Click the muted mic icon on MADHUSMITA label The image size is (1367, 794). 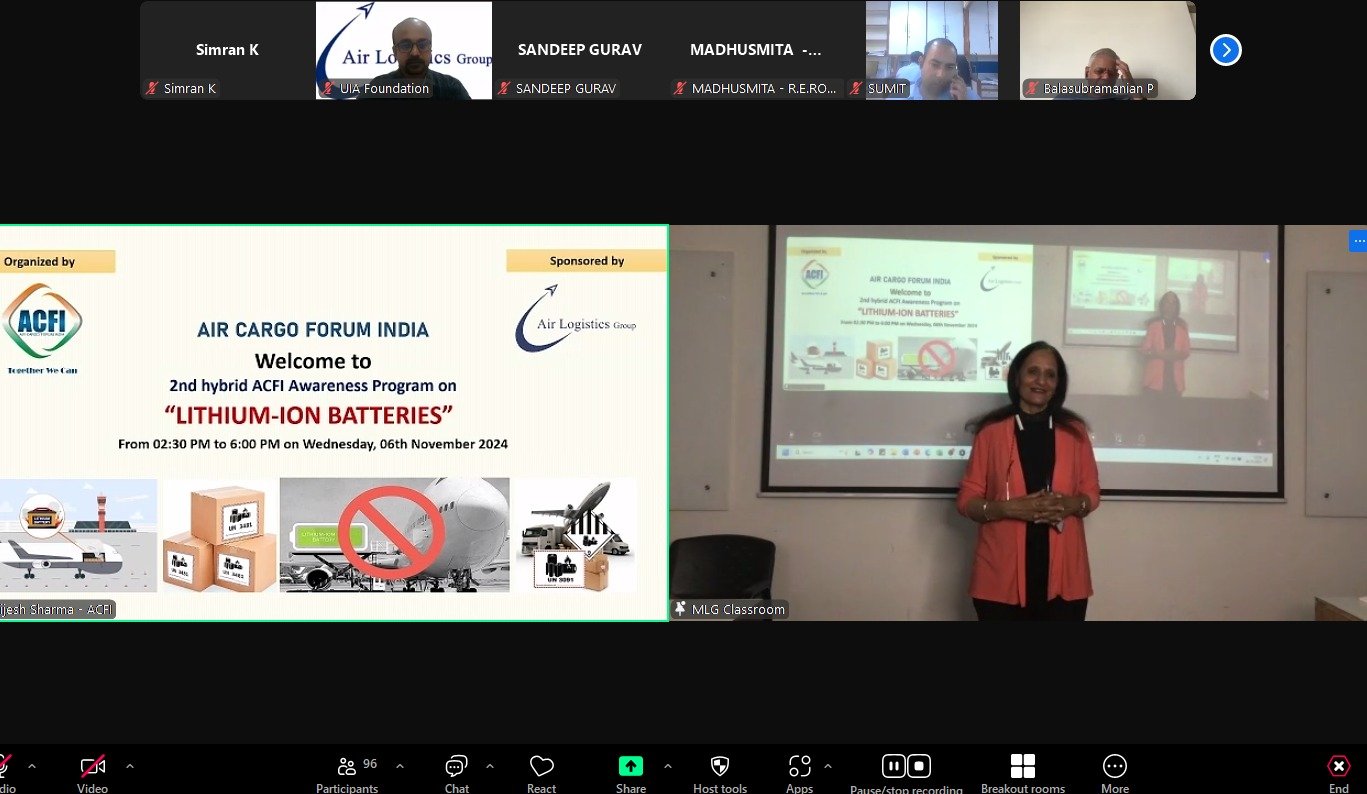pos(680,88)
